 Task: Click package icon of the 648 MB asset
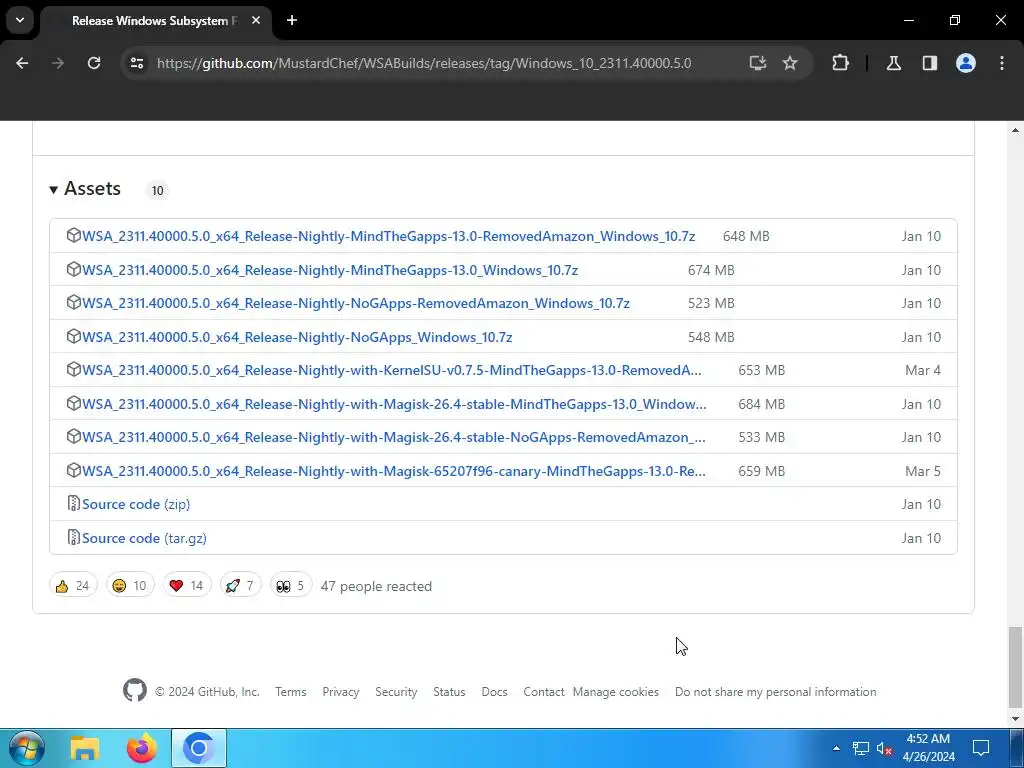(74, 235)
